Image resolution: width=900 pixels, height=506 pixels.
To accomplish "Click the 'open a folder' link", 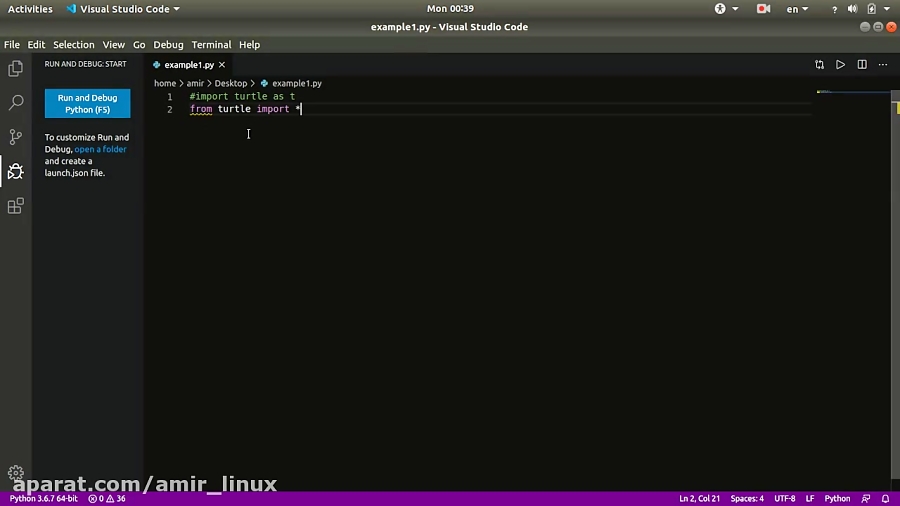I will (100, 149).
